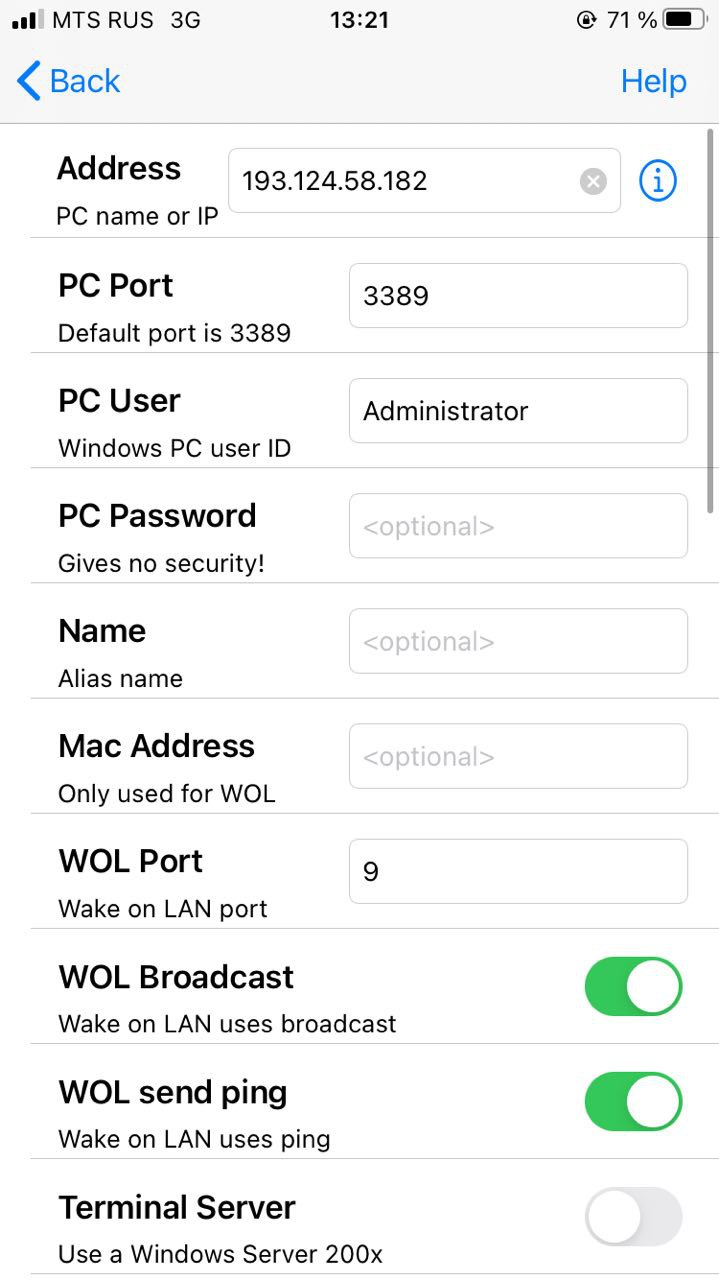Screen dimensions: 719x1280
Task: Enable the Terminal Server switch
Action: click(x=633, y=1216)
